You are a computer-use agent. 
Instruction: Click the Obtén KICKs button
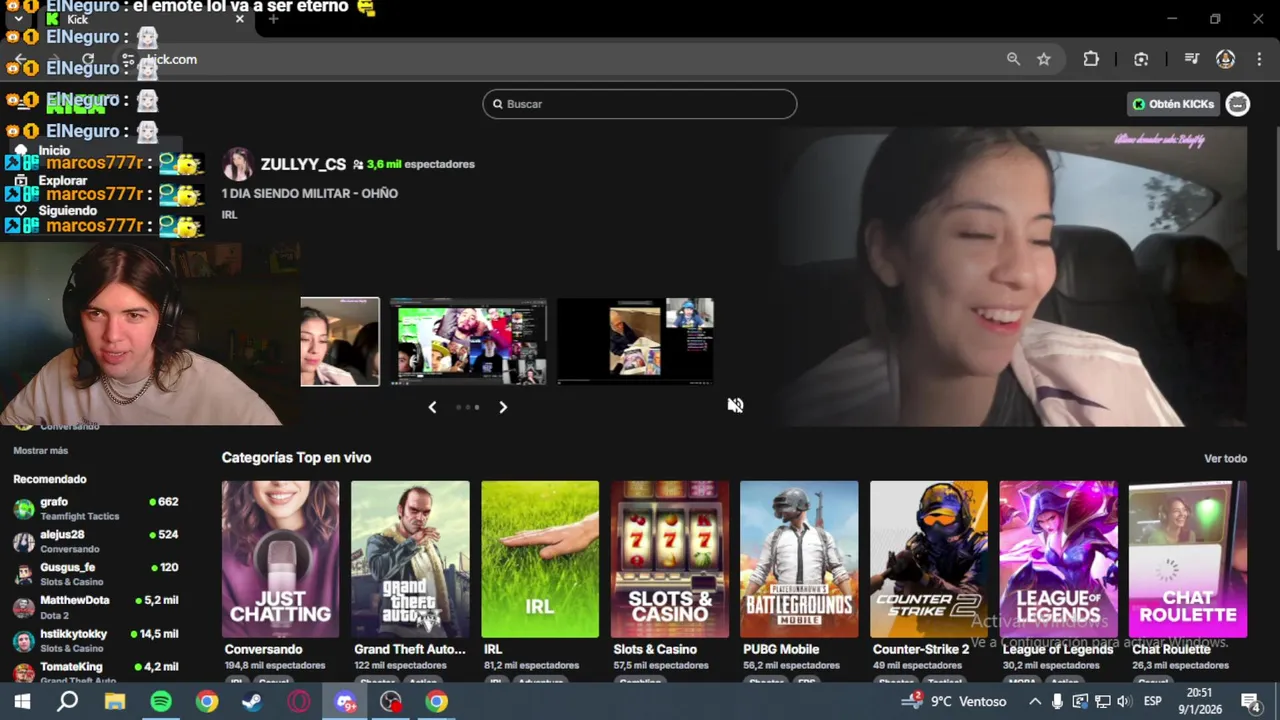click(x=1173, y=104)
